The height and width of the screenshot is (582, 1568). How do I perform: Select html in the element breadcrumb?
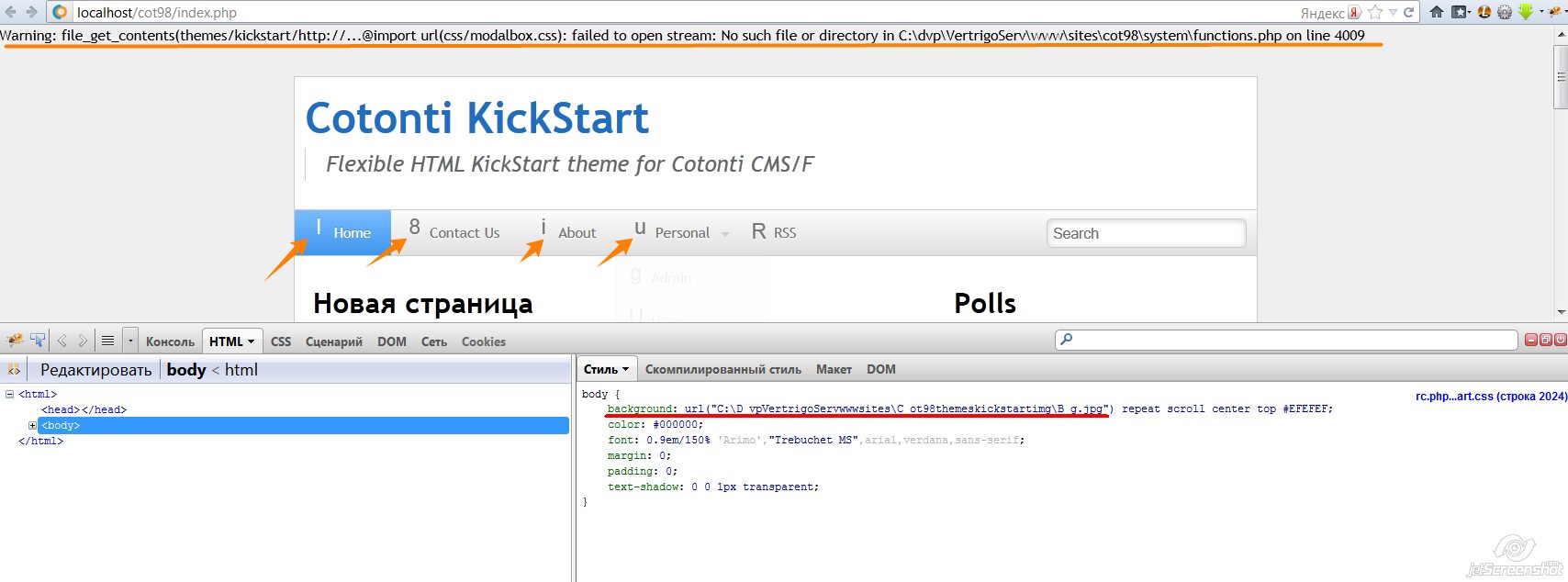[241, 370]
